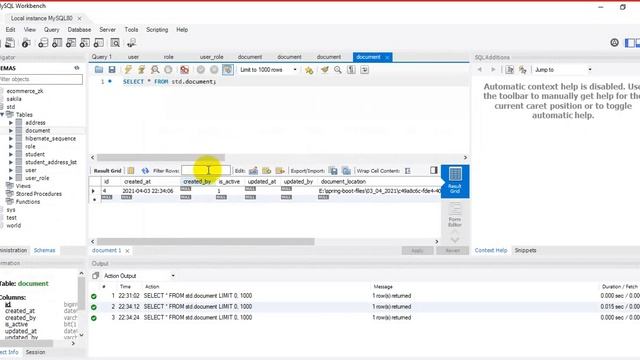This screenshot has height=360, width=640.
Task: Click the delete selected rows icon
Action: pyautogui.click(x=280, y=171)
